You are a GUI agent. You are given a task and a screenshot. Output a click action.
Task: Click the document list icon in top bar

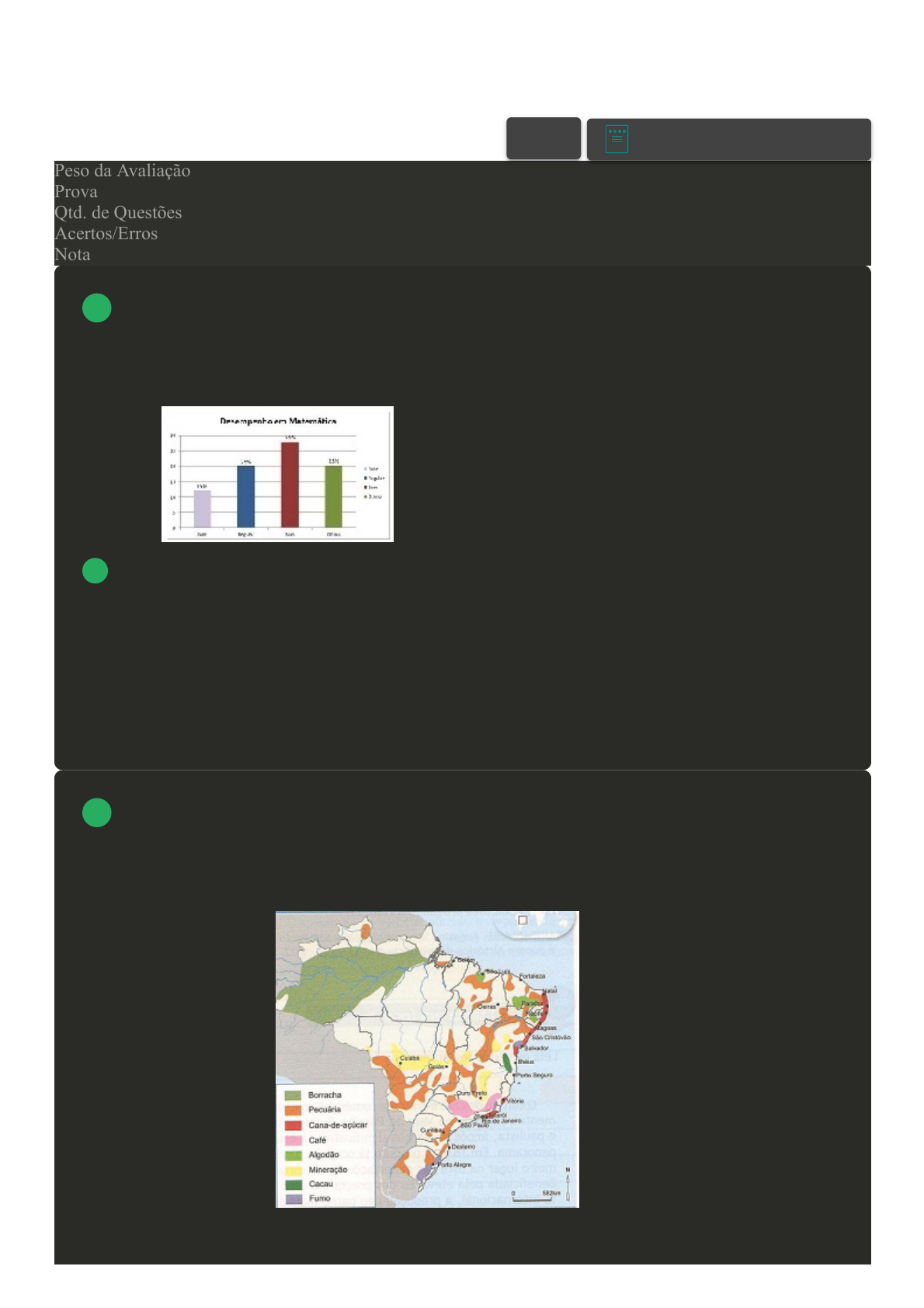click(x=617, y=139)
